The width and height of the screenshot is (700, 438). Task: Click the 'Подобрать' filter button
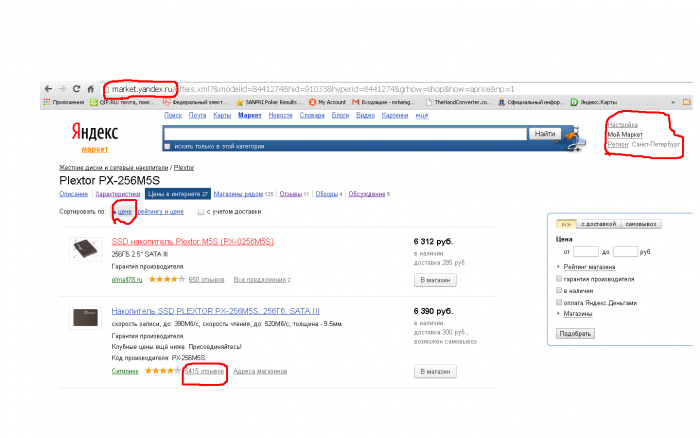[x=575, y=334]
